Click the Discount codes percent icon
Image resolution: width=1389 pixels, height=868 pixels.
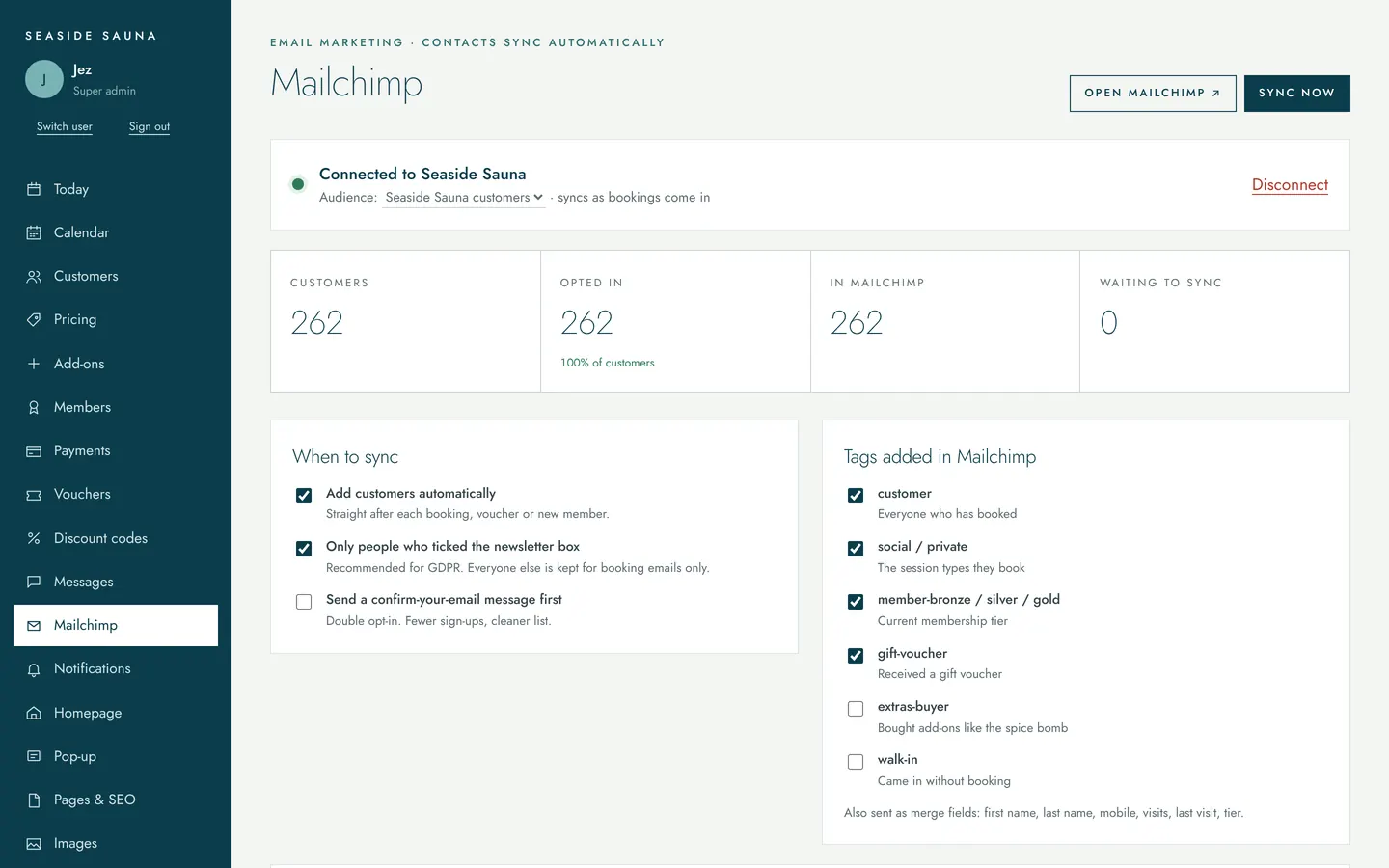pos(34,538)
